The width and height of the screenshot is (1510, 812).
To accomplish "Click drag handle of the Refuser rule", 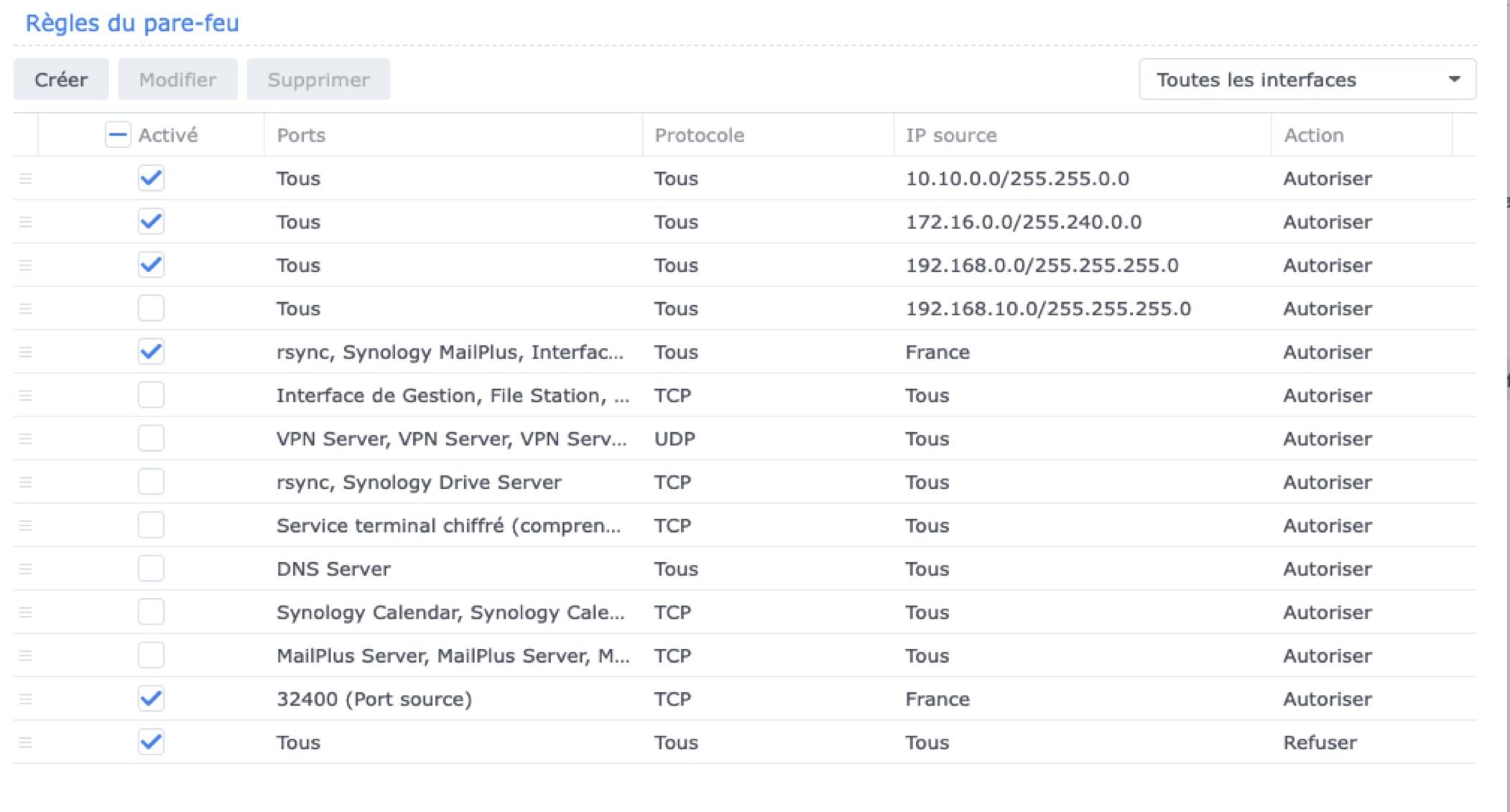I will tap(25, 742).
